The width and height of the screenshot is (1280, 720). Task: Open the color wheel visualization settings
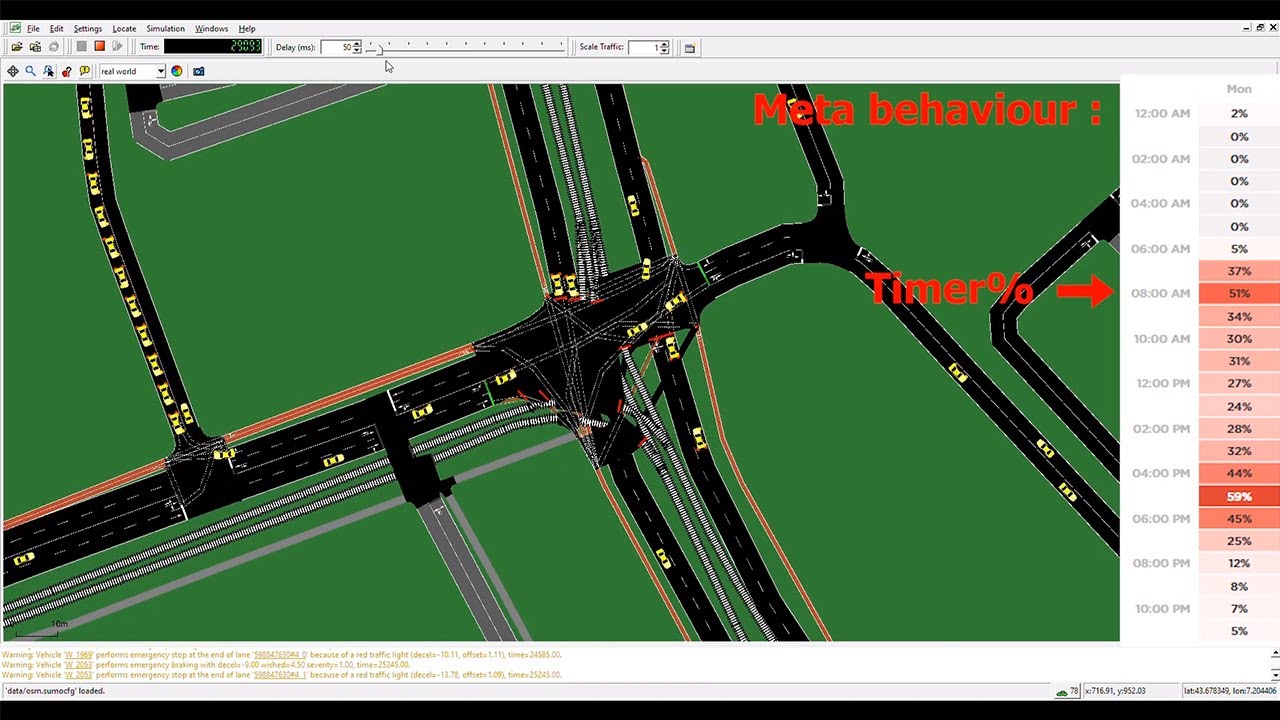click(177, 71)
